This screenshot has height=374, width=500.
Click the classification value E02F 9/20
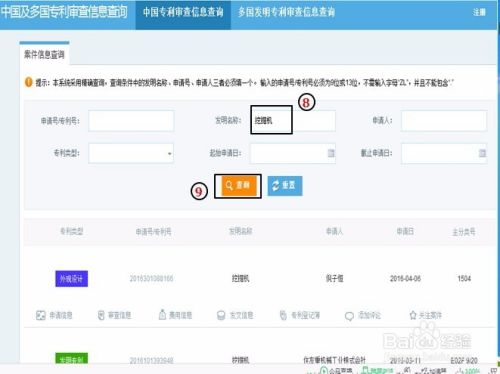pos(464,361)
